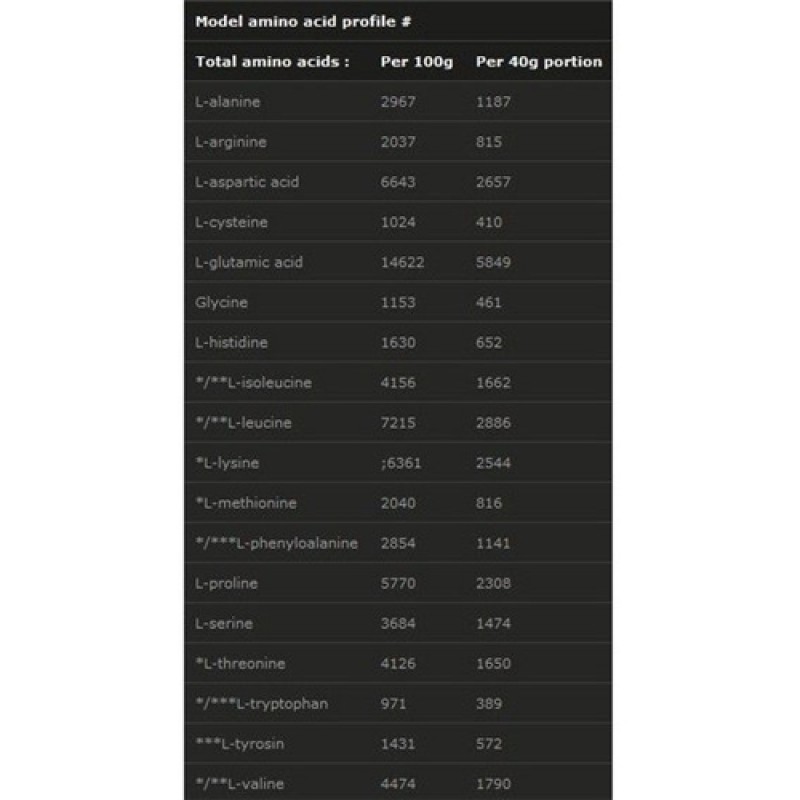Image resolution: width=800 pixels, height=800 pixels.
Task: Select the L-leucine per 100g value 7215
Action: coord(398,422)
